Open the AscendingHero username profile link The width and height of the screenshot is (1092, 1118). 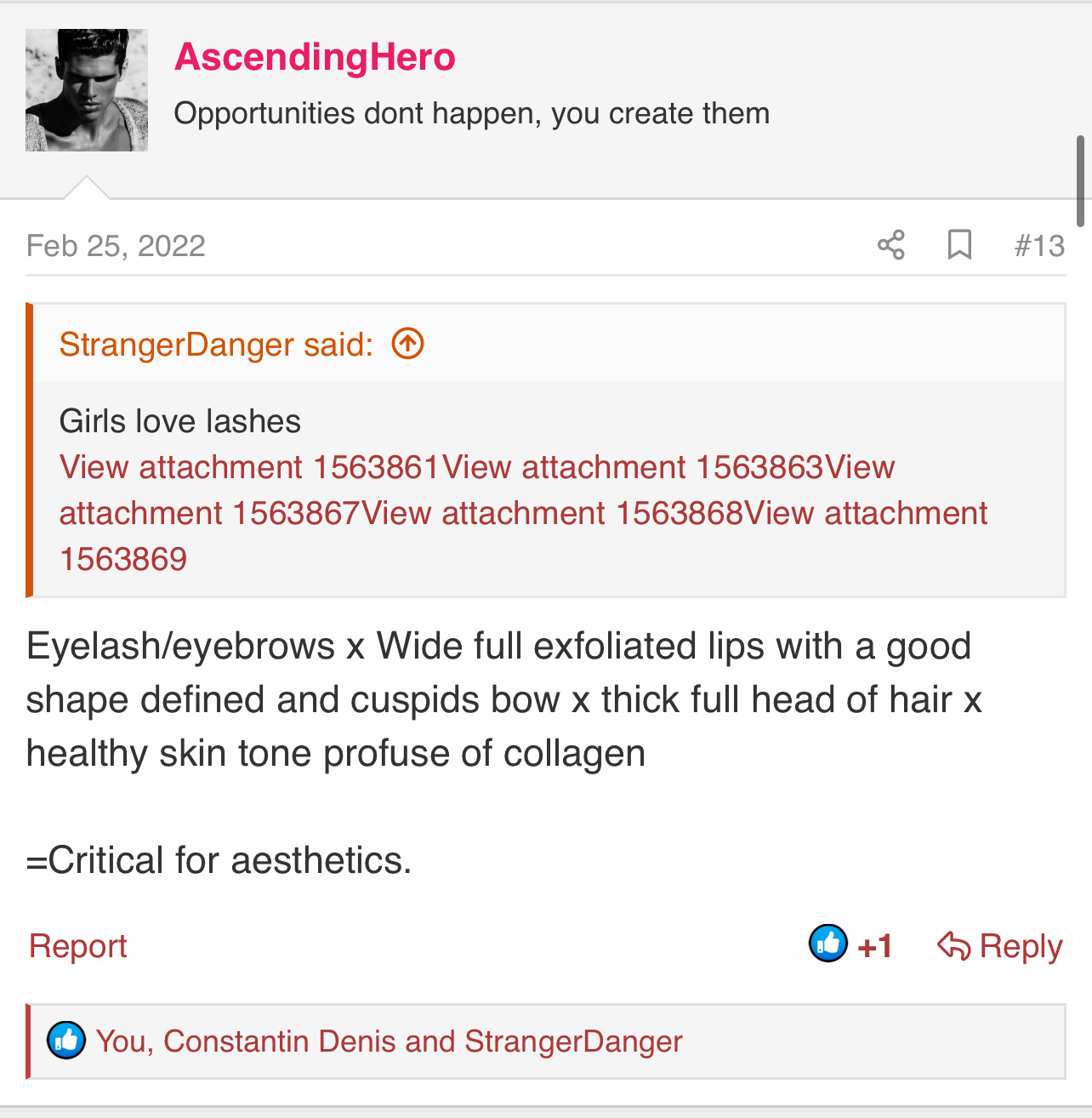(x=315, y=57)
